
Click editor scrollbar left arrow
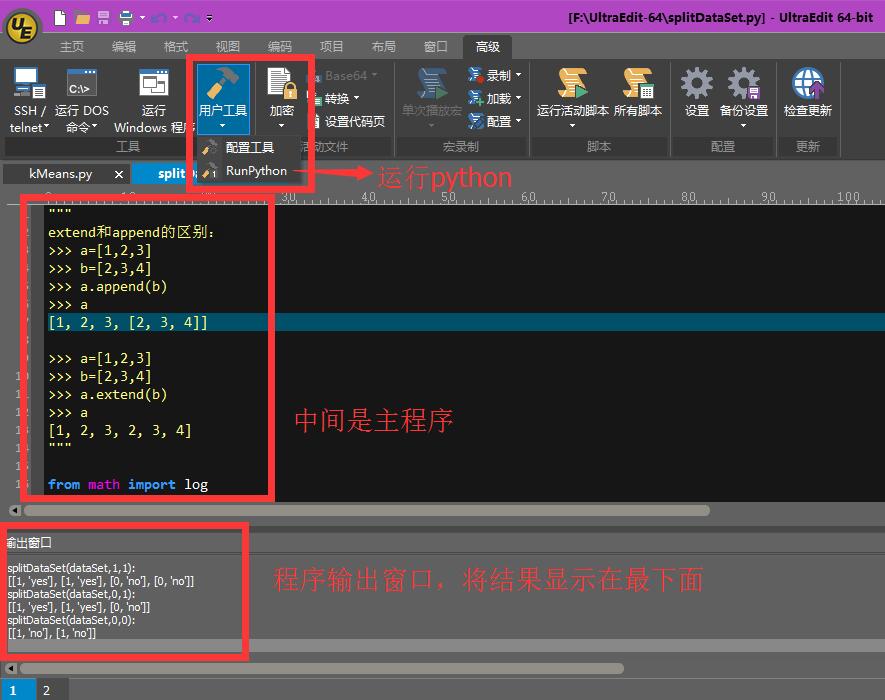(15, 510)
